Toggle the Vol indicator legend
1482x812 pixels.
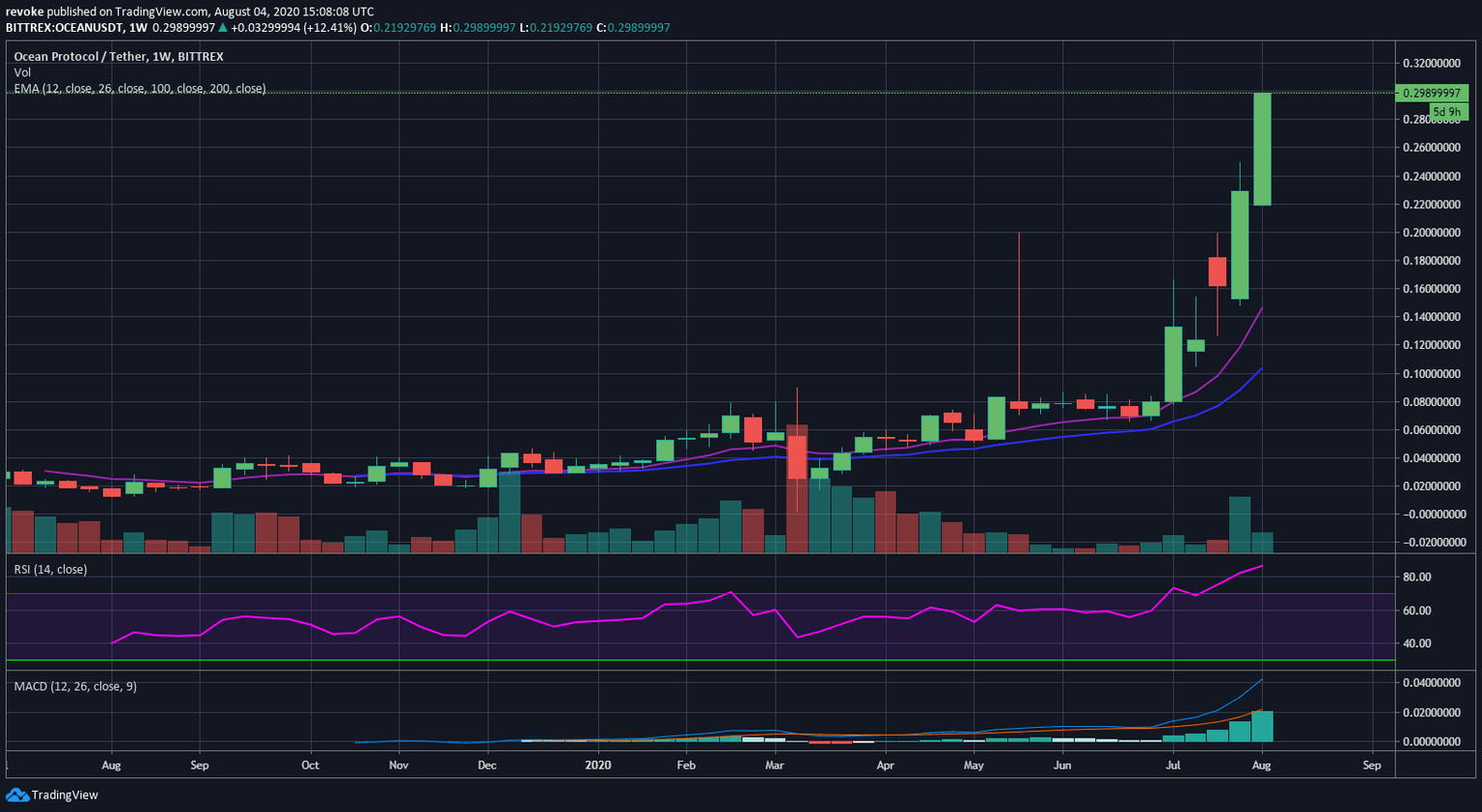[22, 72]
